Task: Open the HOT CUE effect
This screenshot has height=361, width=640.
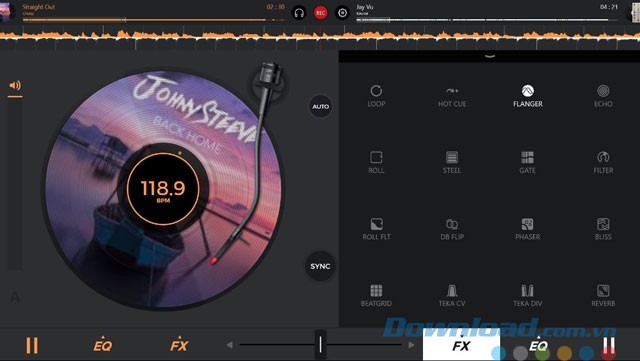Action: tap(452, 96)
